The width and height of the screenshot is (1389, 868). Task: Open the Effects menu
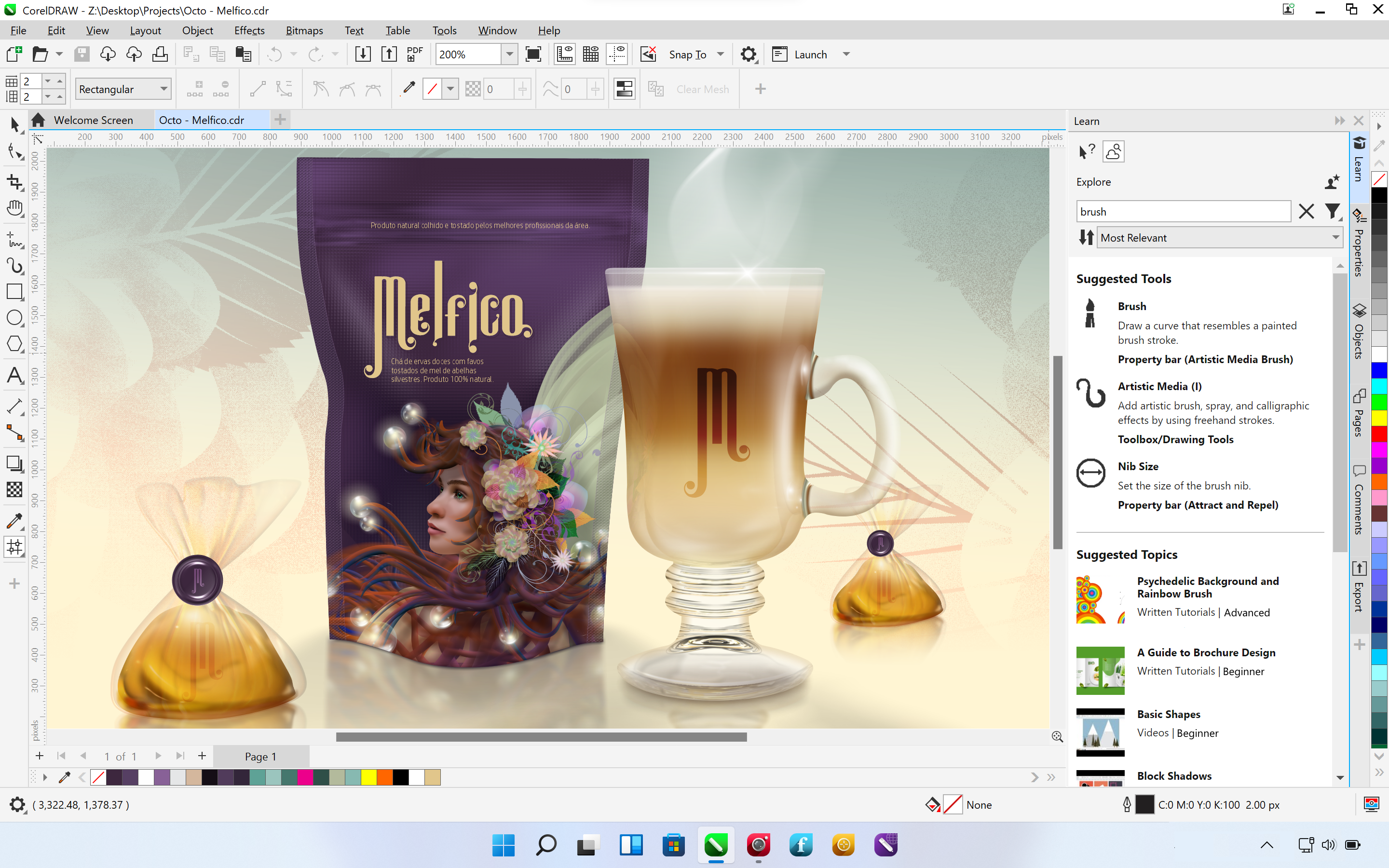click(248, 30)
